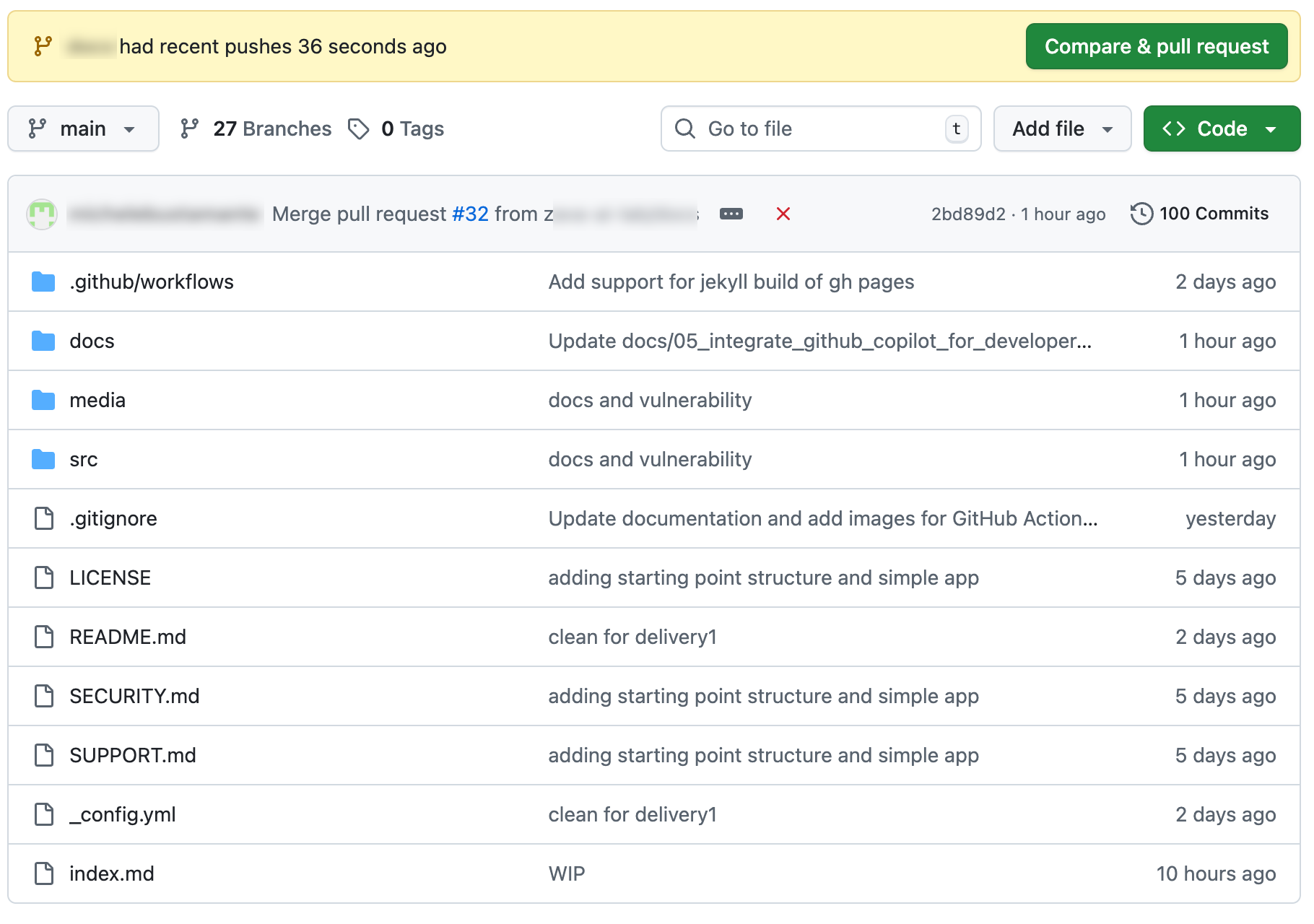Click the search magnifier in Go to file
Viewport: 1314px width, 924px height.
[x=684, y=128]
